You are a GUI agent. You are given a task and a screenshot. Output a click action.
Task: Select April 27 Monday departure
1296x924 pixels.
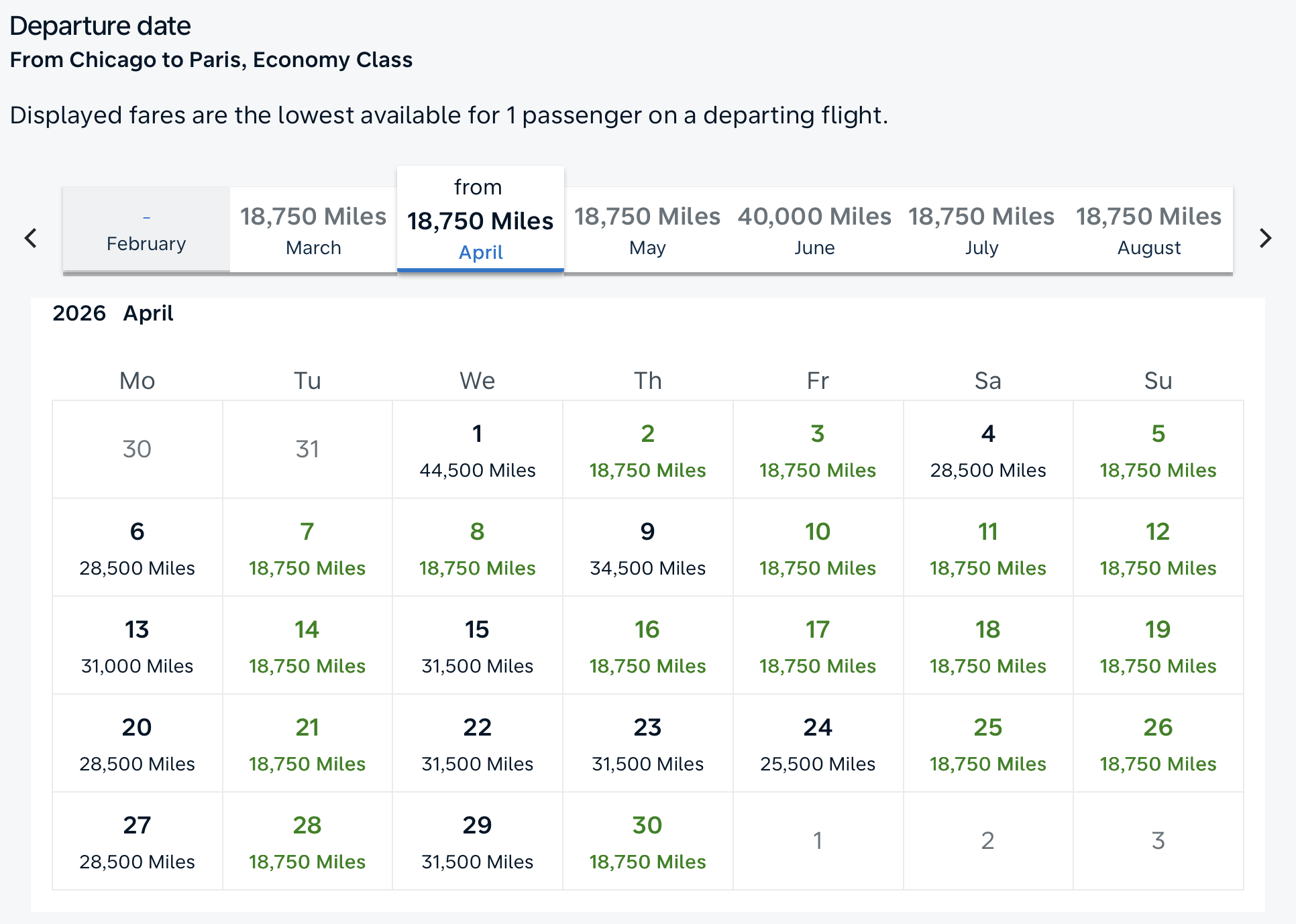[x=136, y=842]
